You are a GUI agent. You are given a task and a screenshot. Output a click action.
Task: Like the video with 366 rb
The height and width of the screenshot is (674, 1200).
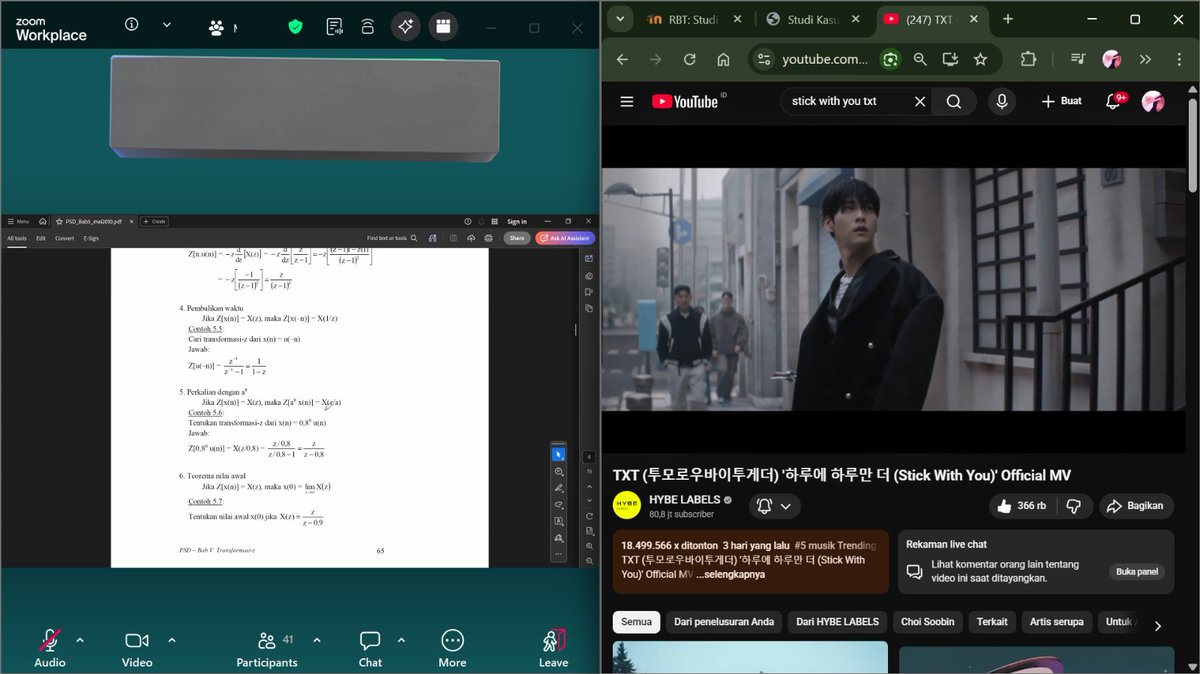(x=1022, y=506)
